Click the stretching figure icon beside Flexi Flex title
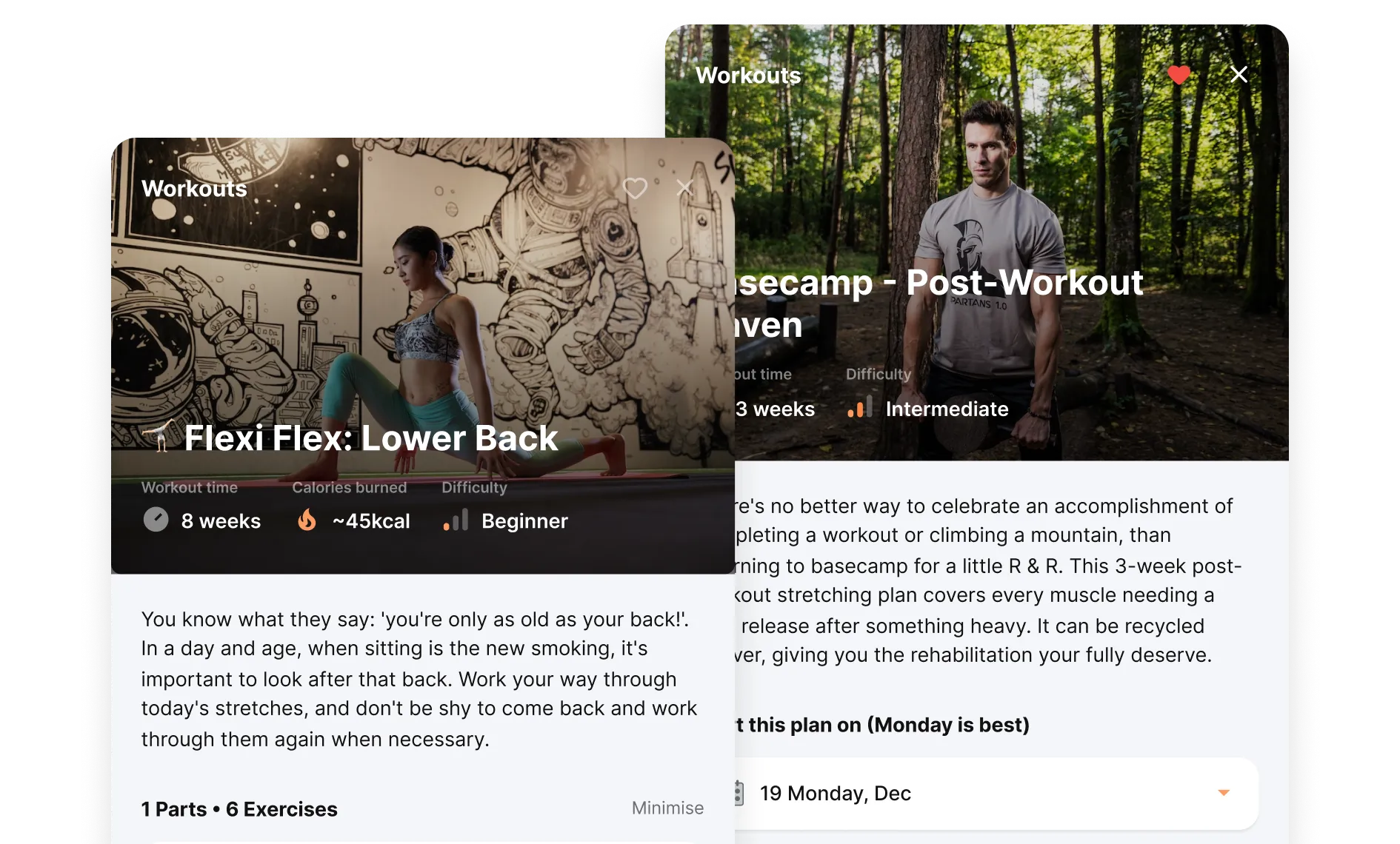This screenshot has height=844, width=1400. click(x=160, y=436)
